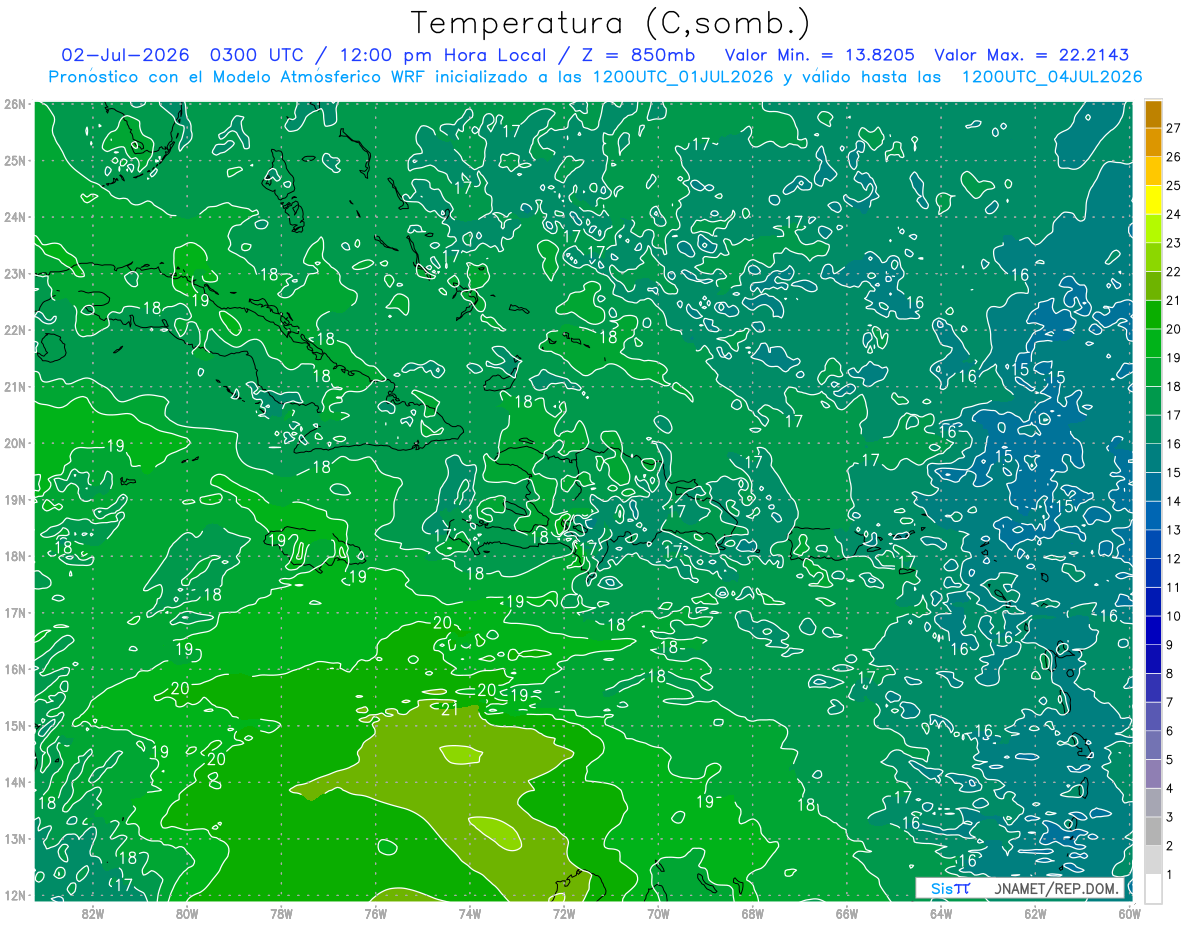Screen dimensions: 1200x927
Task: Click the "68W" longitude axis label
Action: (752, 912)
